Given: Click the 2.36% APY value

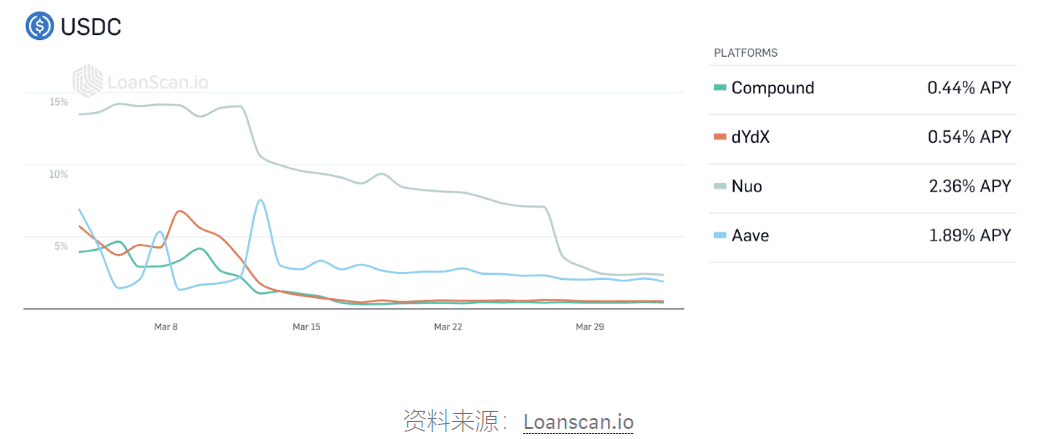Looking at the screenshot, I should coord(969,186).
